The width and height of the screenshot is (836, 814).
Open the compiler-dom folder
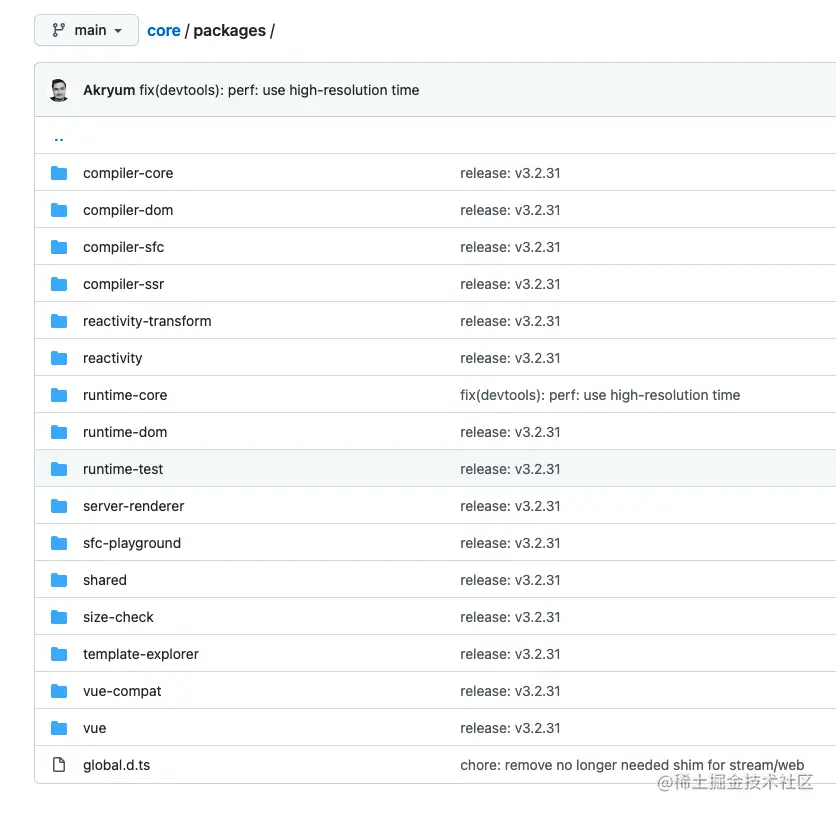[128, 210]
